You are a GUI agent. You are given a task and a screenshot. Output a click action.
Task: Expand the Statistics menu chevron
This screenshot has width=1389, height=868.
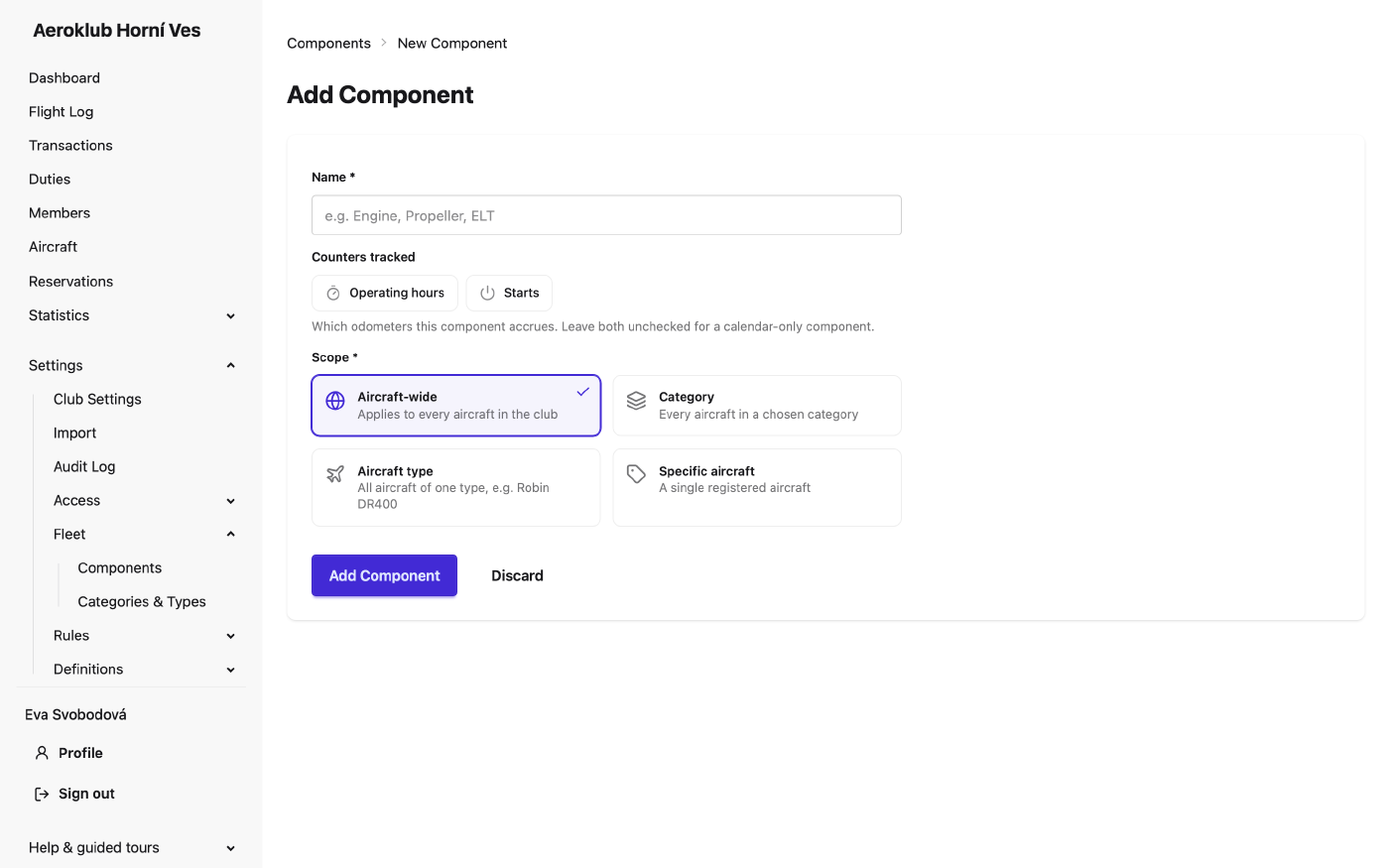(231, 316)
